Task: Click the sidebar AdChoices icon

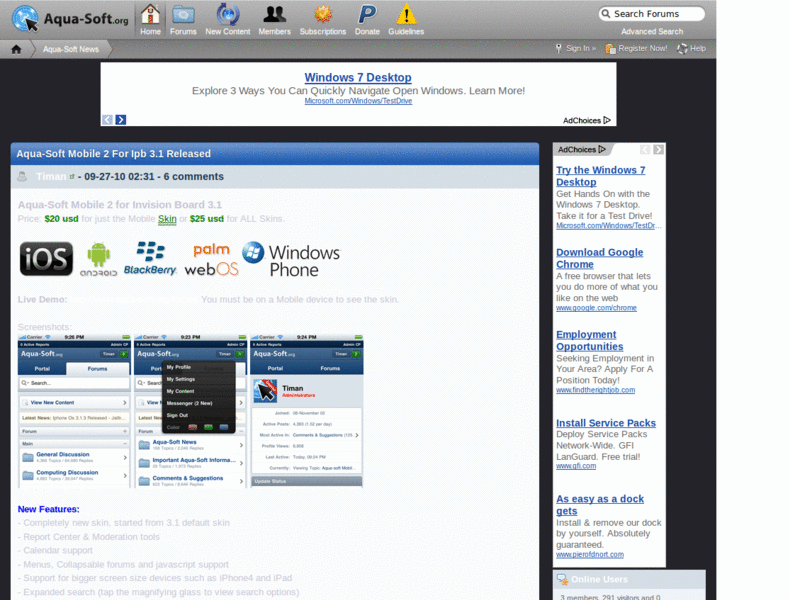Action: click(602, 149)
